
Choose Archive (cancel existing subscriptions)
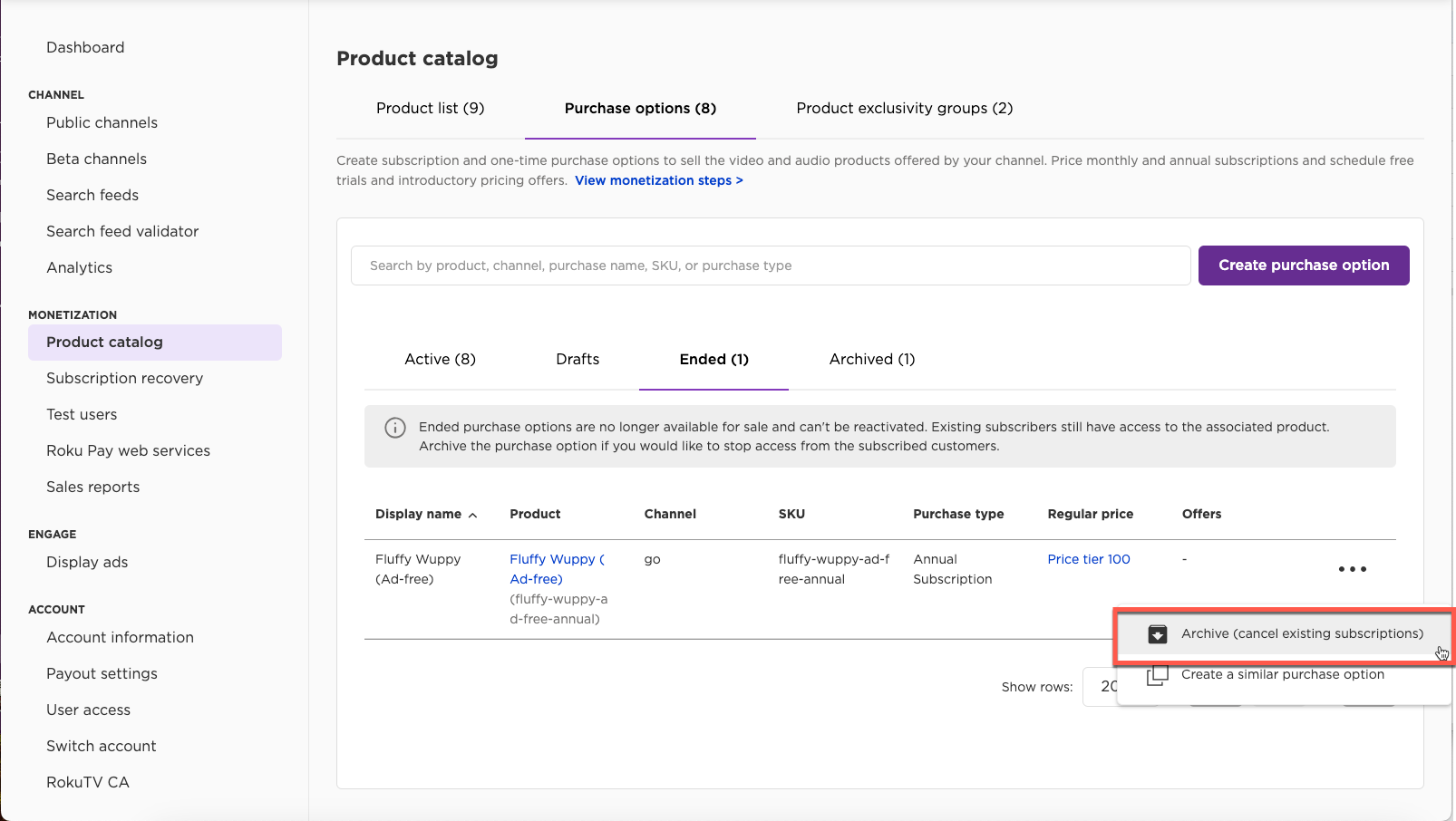point(1301,634)
